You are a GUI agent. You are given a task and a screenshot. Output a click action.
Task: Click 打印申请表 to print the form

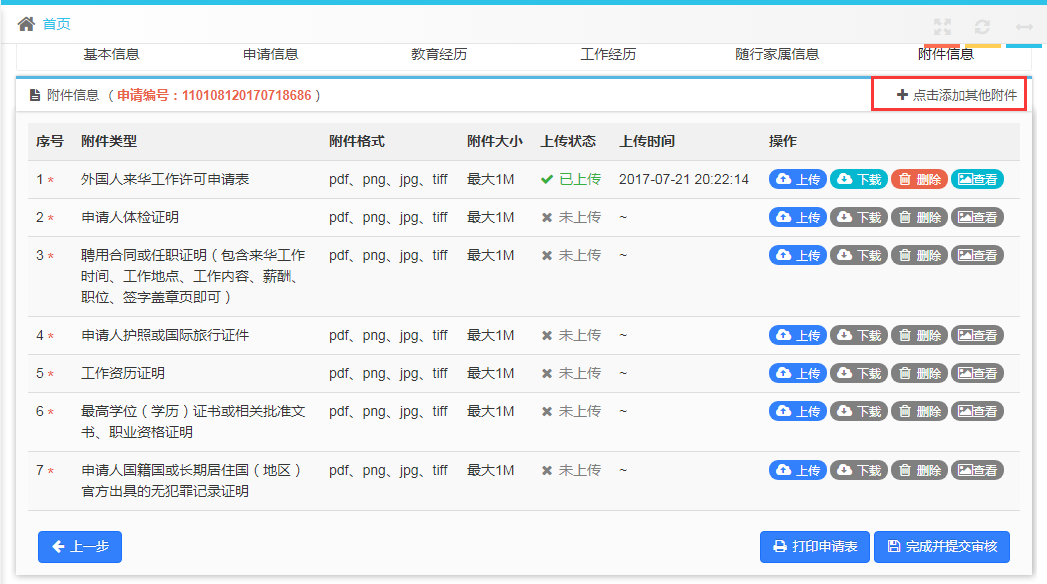[x=815, y=547]
